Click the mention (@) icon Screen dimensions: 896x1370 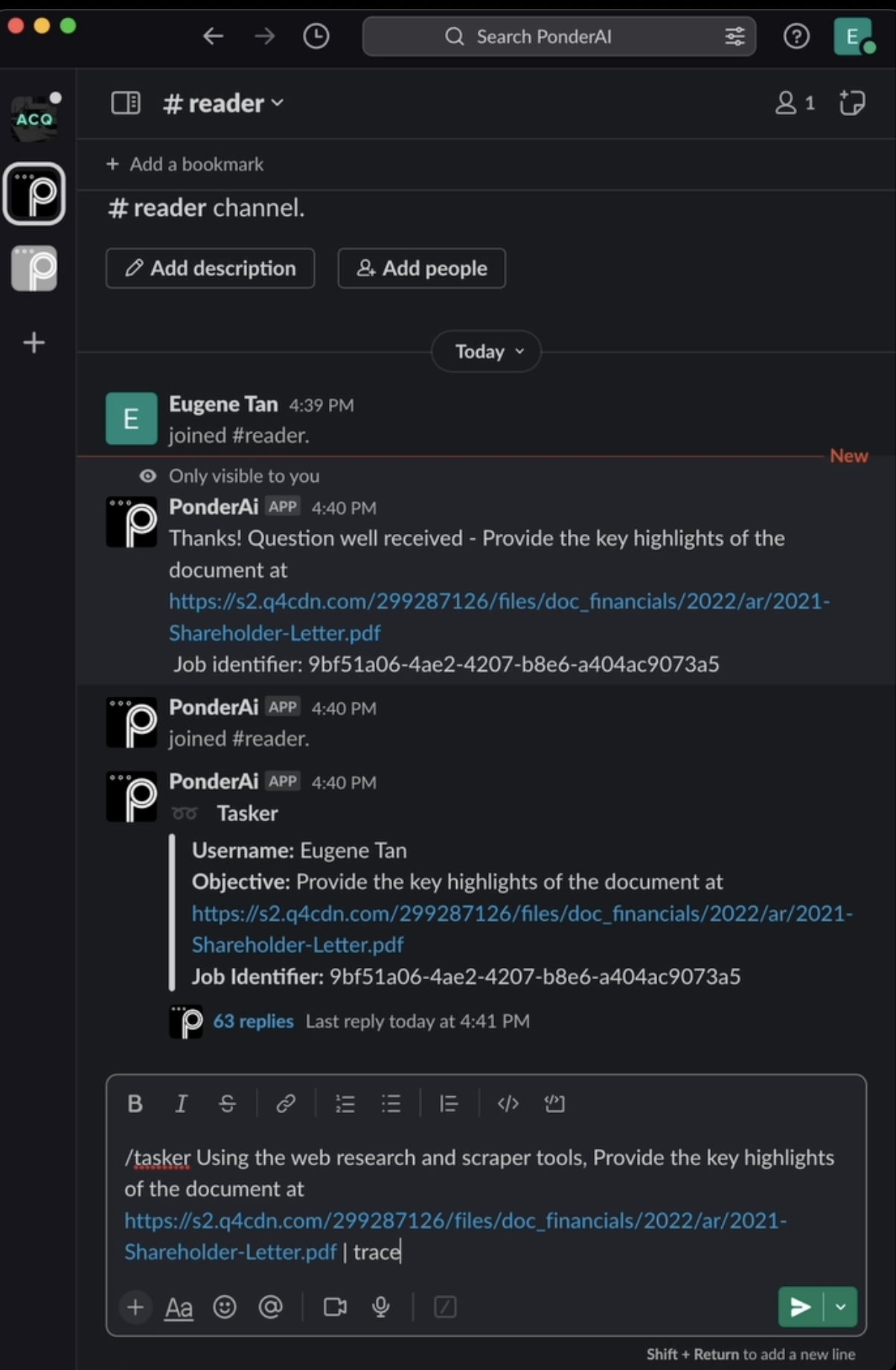[270, 1307]
